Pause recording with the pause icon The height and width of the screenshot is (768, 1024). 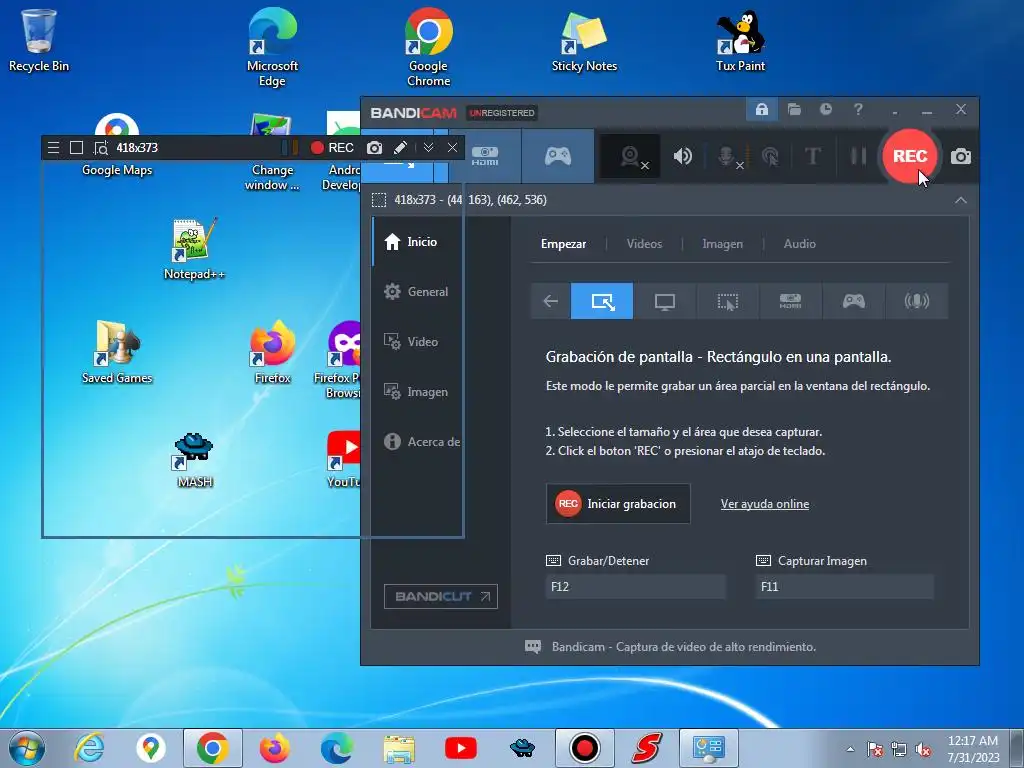pyautogui.click(x=858, y=156)
